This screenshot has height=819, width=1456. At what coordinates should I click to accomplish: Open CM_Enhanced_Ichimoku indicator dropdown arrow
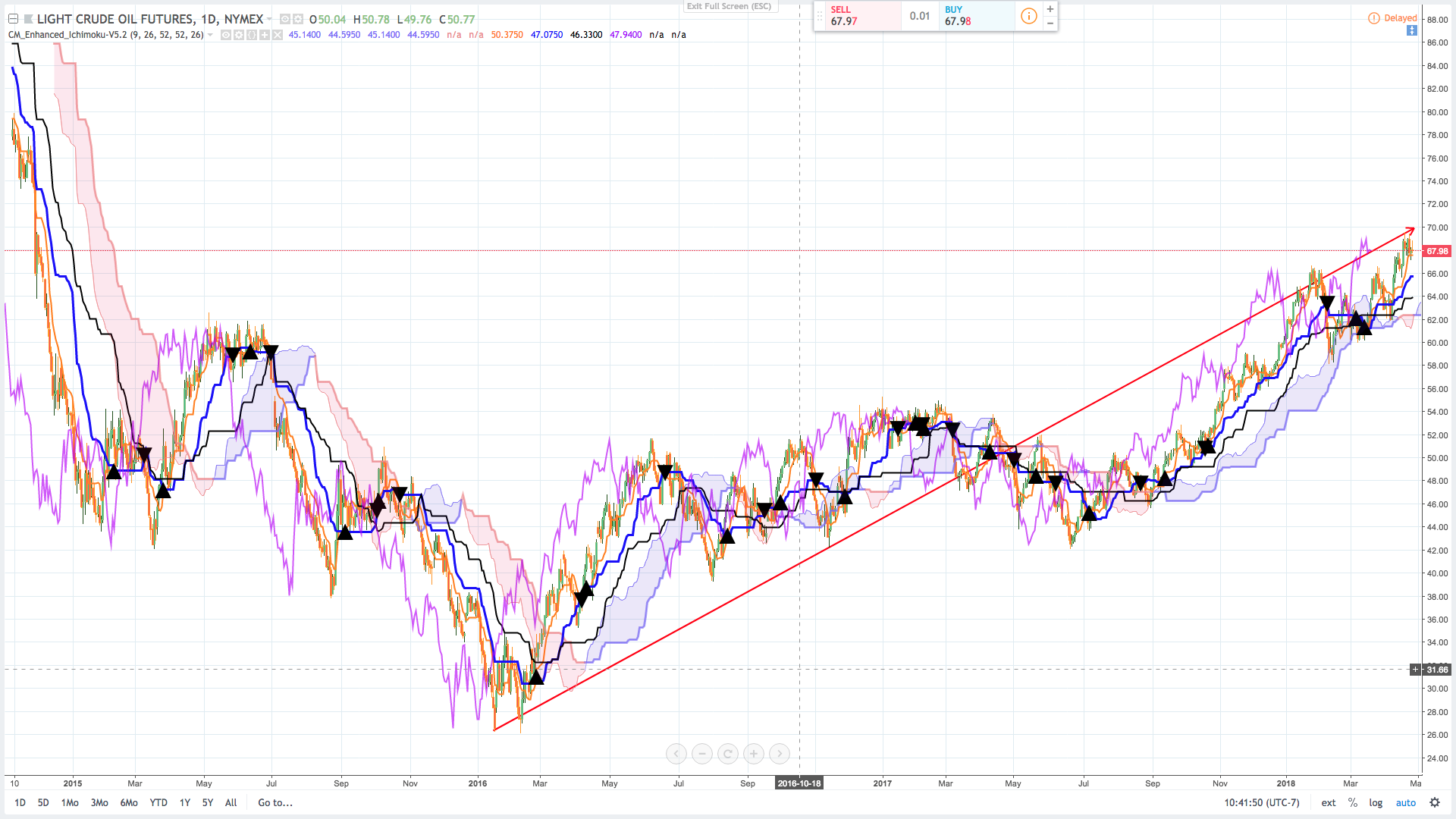point(210,35)
